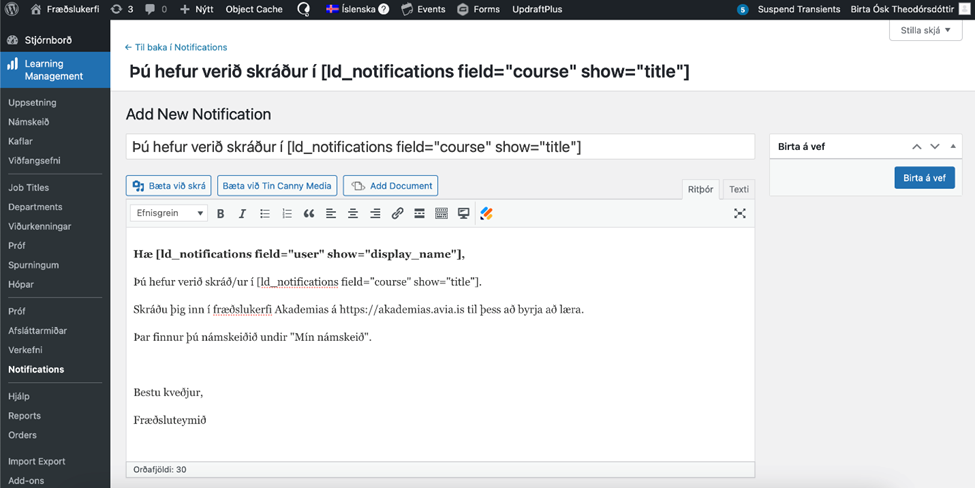Move Birta á vef panel down
Image resolution: width=975 pixels, height=488 pixels.
coord(935,146)
